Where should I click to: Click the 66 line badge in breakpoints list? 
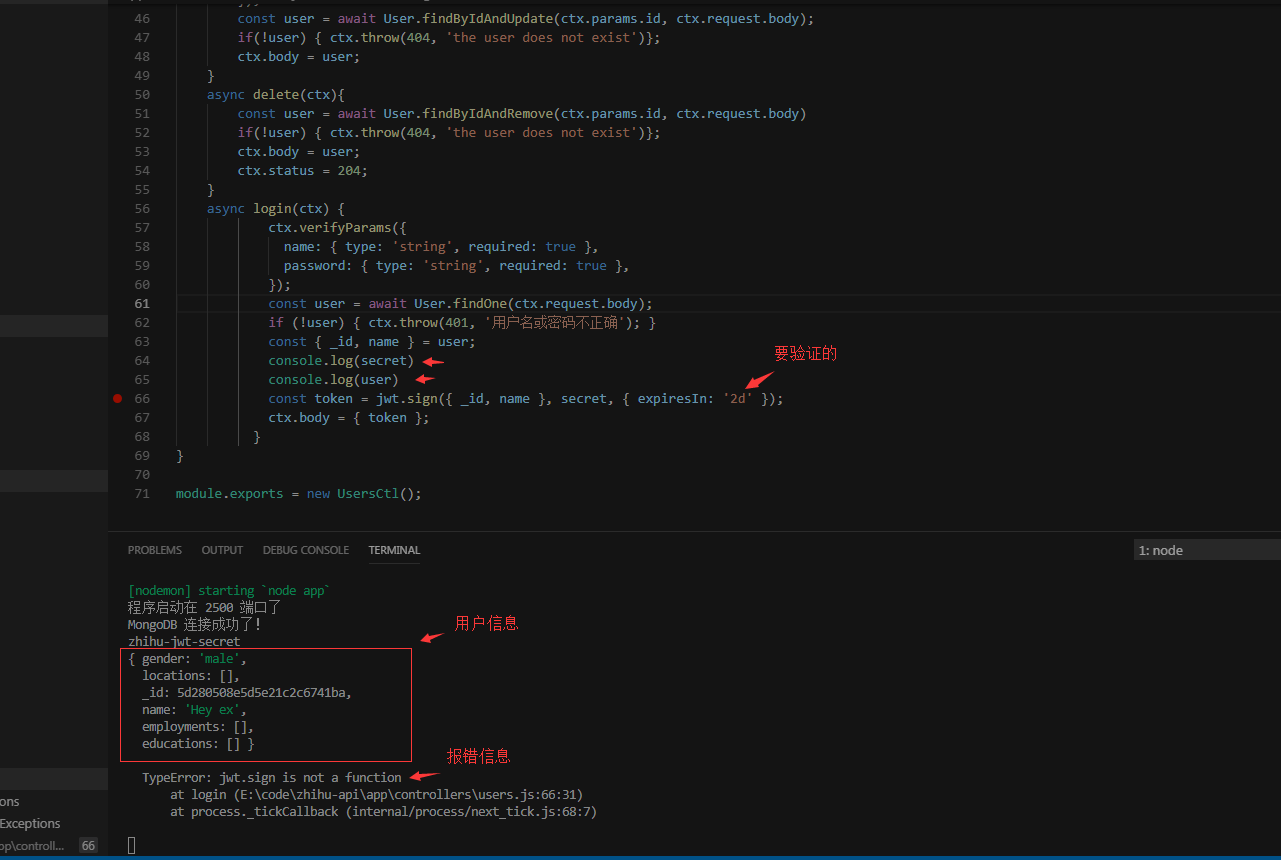tap(88, 846)
